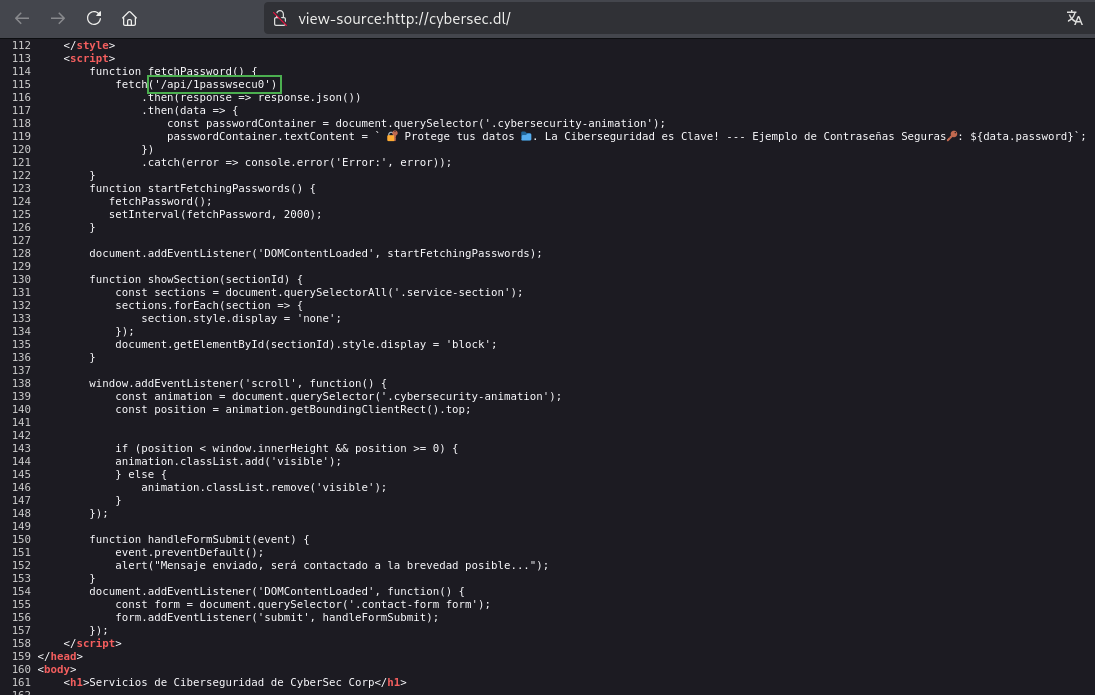Viewport: 1095px width, 695px height.
Task: Go back to the previous page
Action: point(22,18)
